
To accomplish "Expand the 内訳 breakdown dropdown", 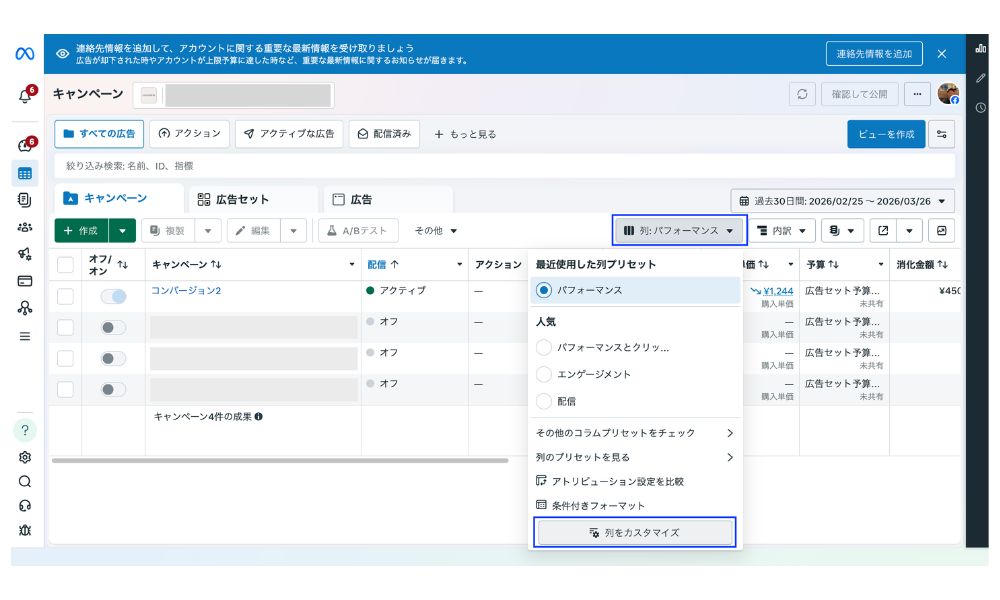I will 782,231.
